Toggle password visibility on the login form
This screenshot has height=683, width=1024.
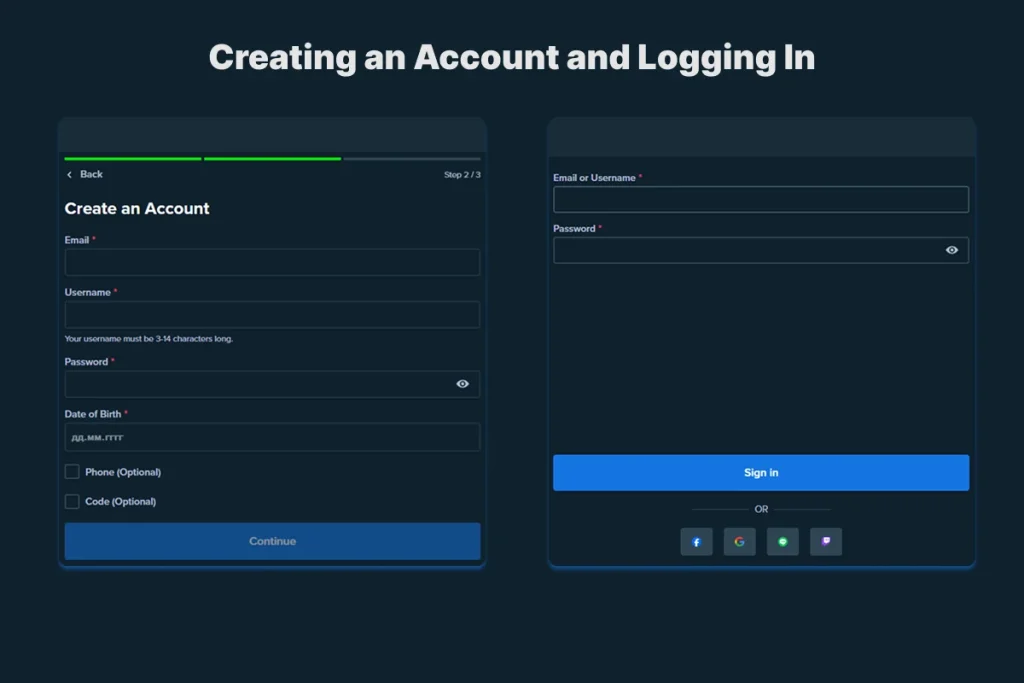(951, 250)
